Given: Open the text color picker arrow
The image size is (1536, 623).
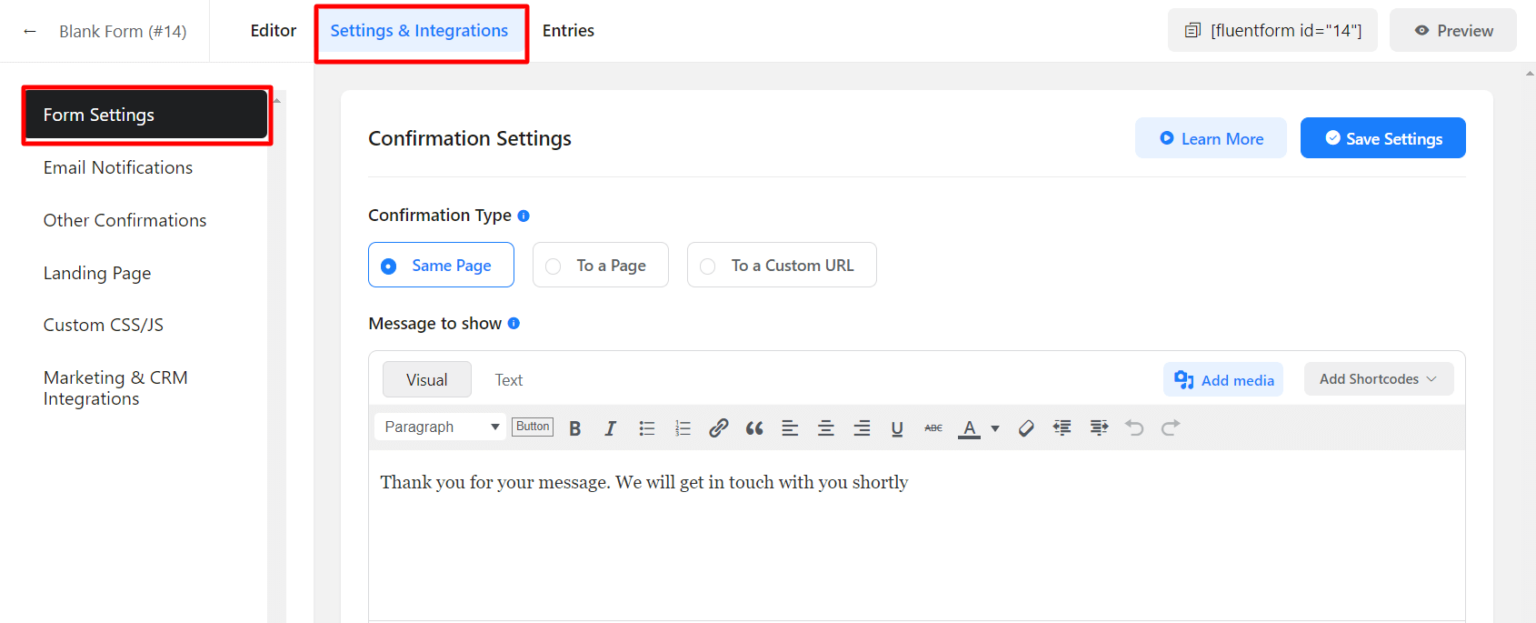Looking at the screenshot, I should click(994, 427).
